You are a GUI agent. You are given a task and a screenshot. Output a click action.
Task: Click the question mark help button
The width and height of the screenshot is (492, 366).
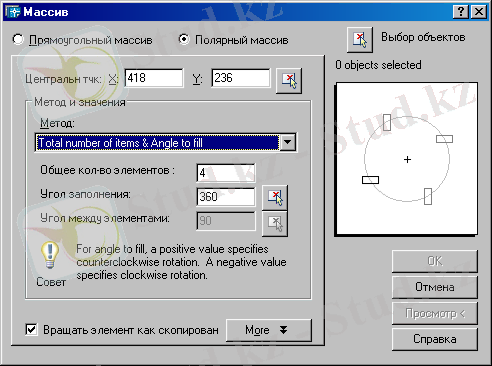click(x=461, y=12)
